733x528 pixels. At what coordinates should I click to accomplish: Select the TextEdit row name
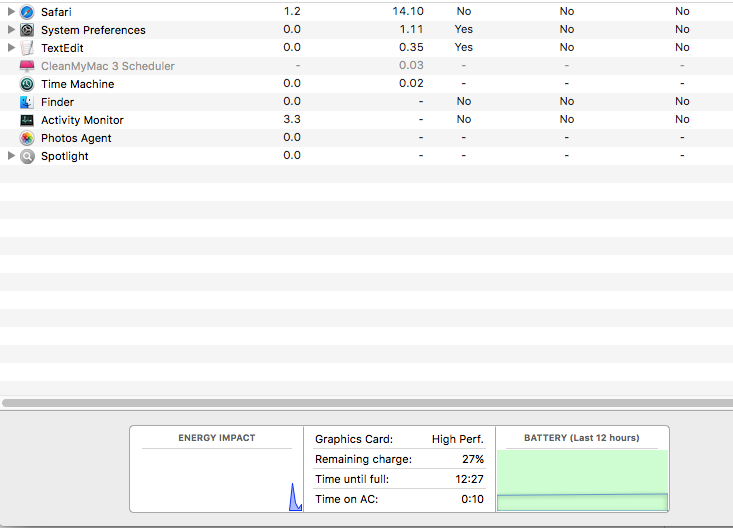[x=62, y=48]
